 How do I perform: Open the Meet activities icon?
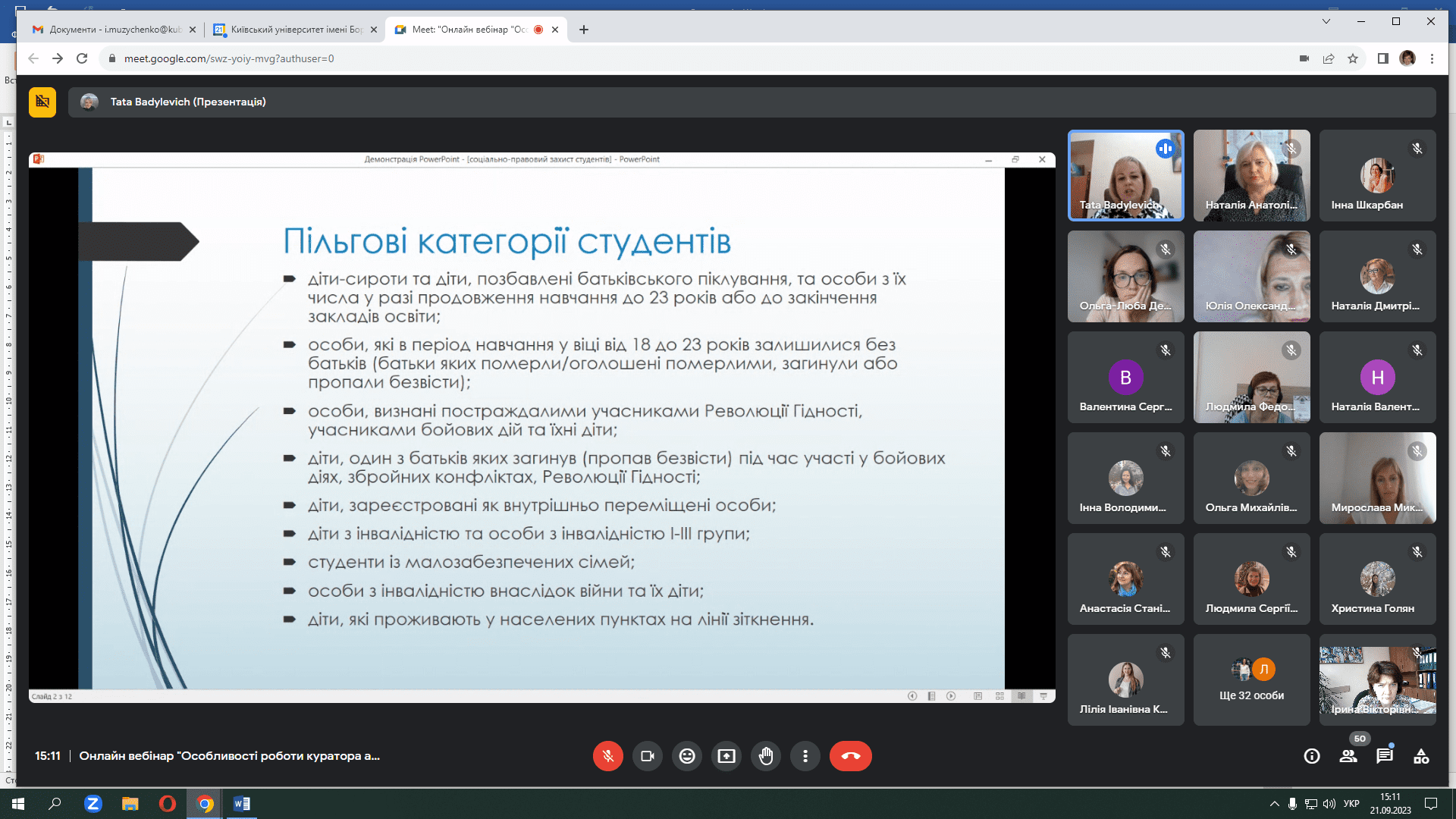(x=1423, y=755)
